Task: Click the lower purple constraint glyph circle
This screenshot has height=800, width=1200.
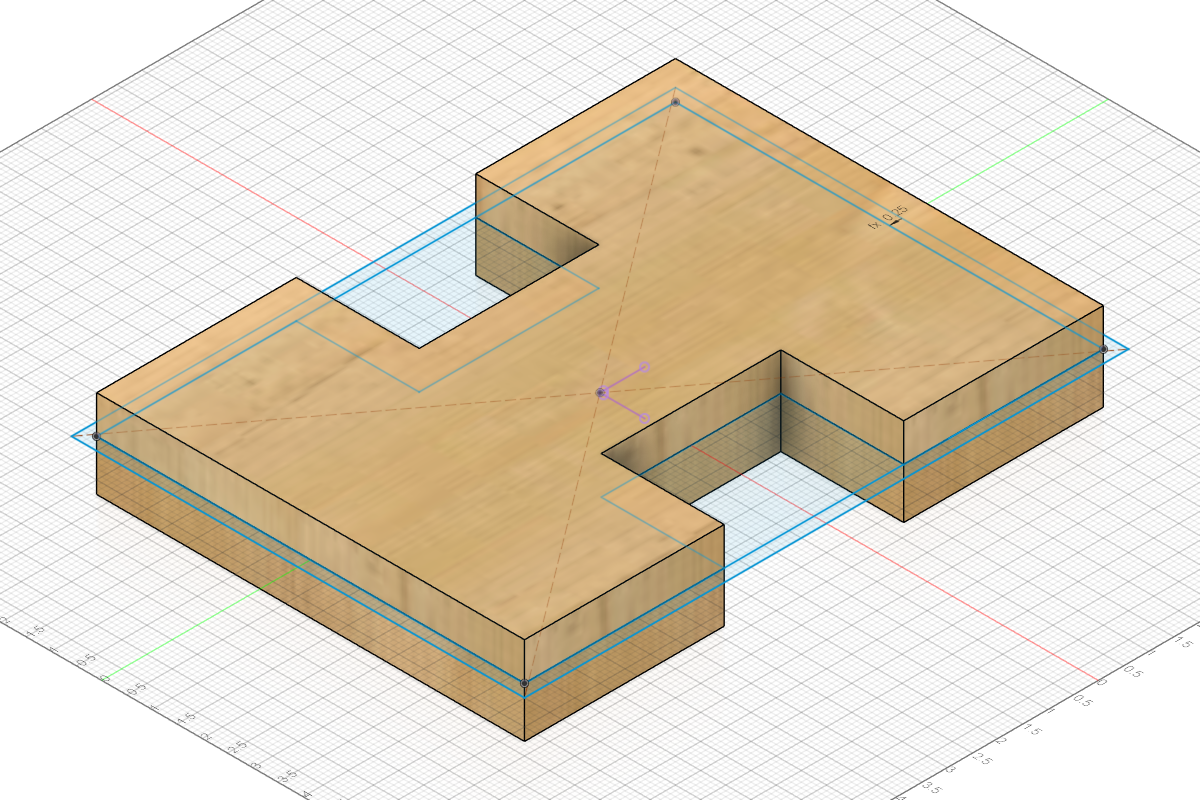Action: 644,417
